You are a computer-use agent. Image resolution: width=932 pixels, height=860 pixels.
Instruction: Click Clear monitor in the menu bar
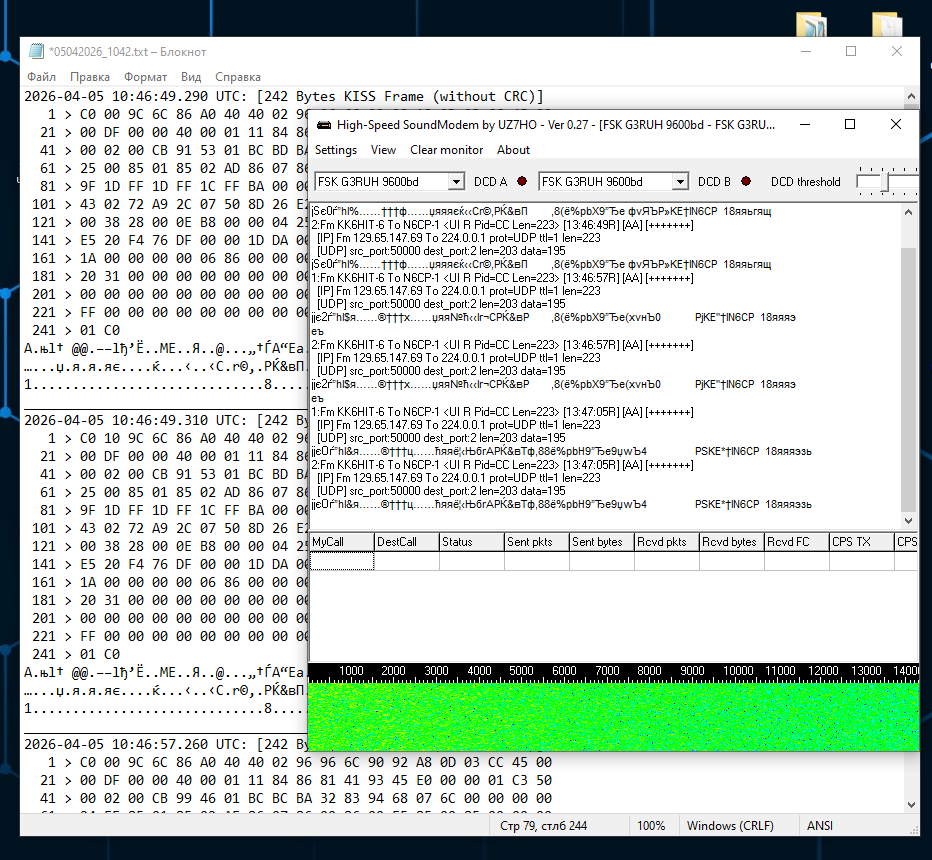click(x=446, y=150)
